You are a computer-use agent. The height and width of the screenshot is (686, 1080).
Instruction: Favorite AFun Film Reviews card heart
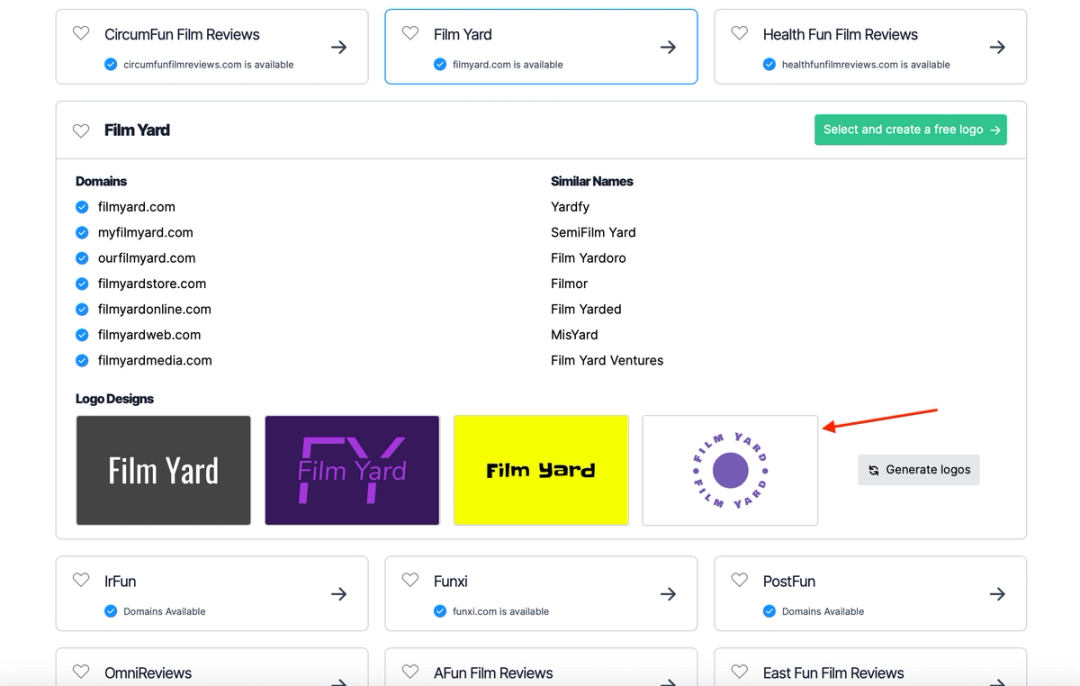tap(411, 672)
